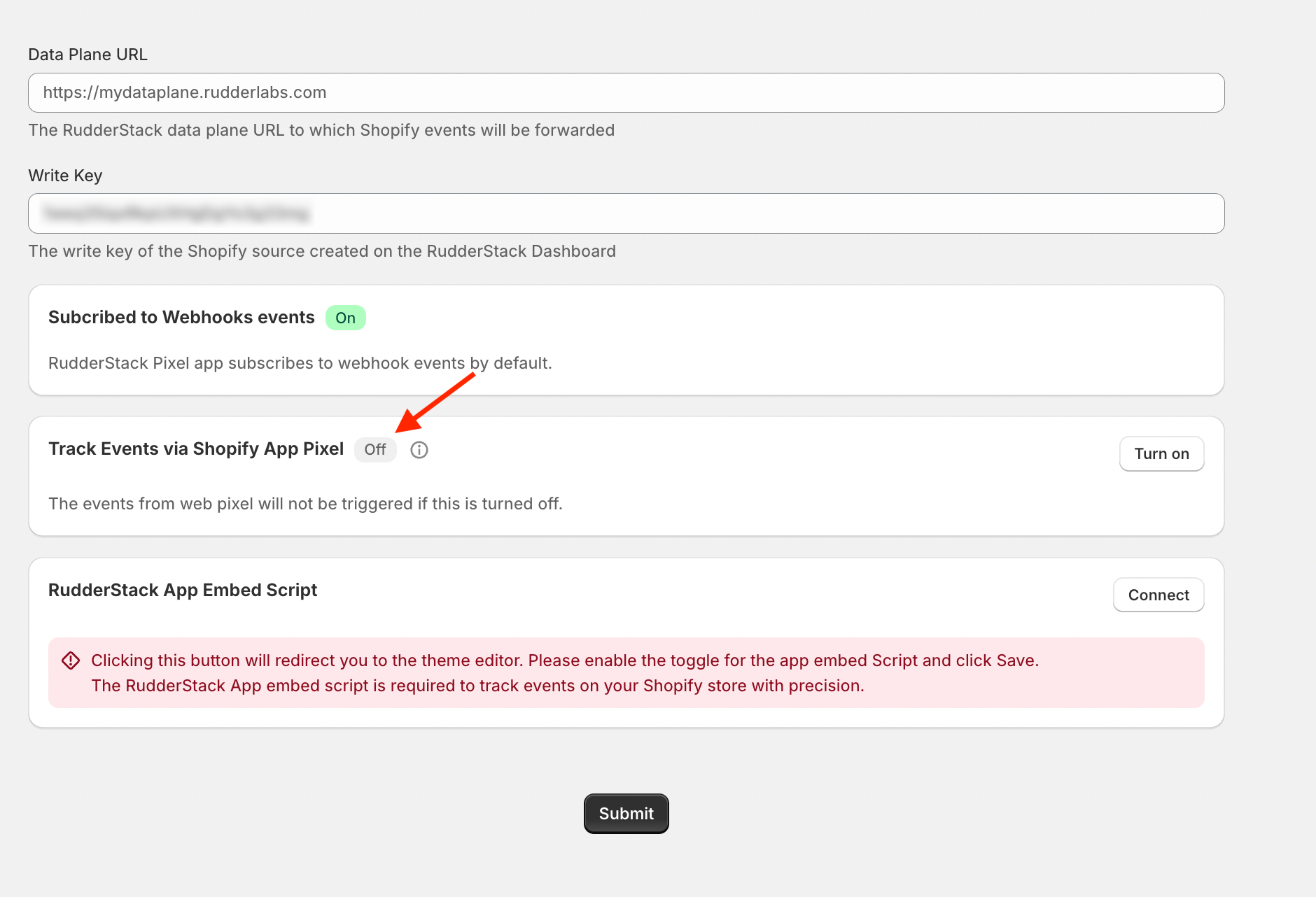
Task: Click the Off status badge for App Pixel
Action: pyautogui.click(x=375, y=450)
